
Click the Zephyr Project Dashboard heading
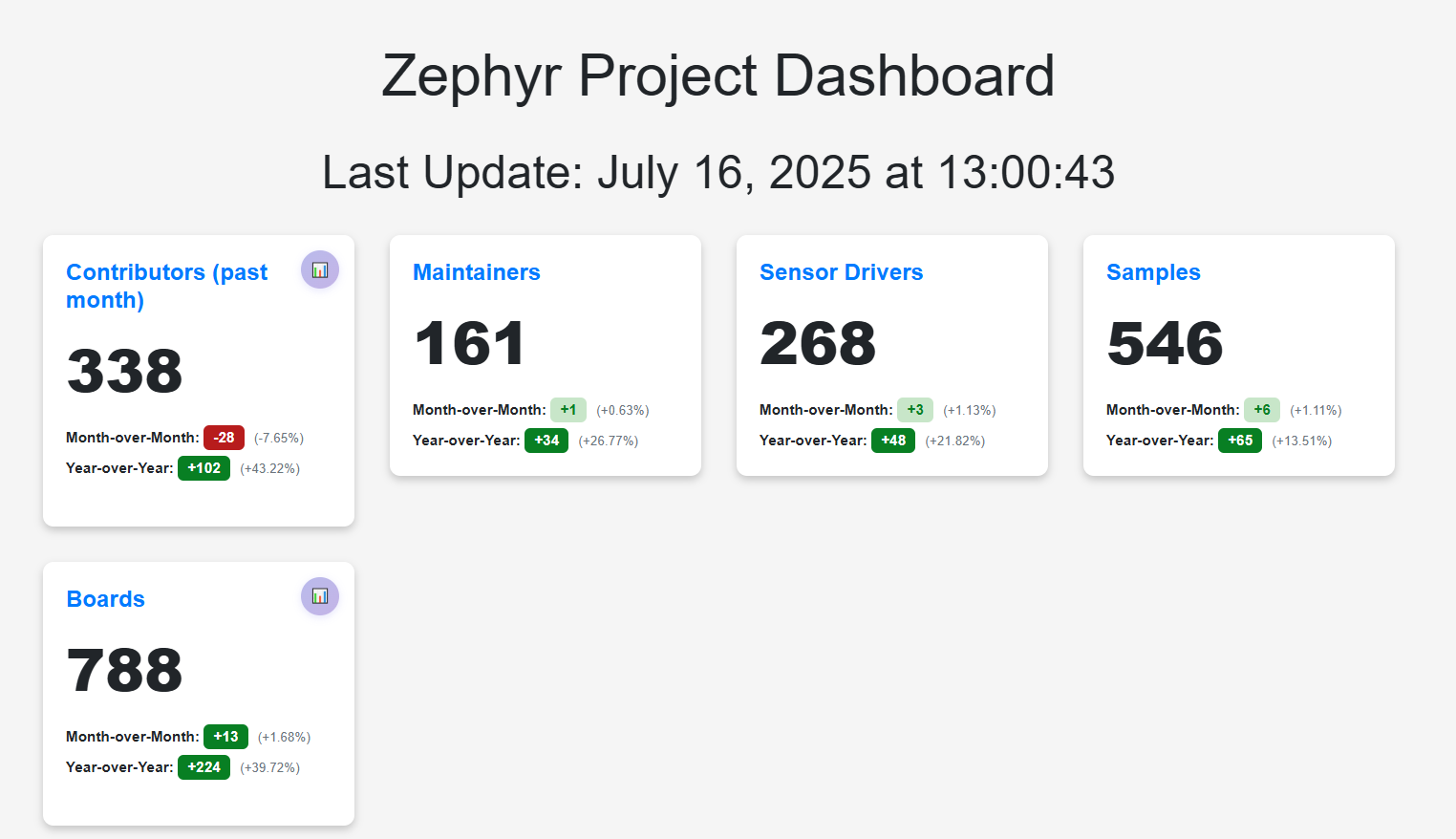(x=718, y=75)
